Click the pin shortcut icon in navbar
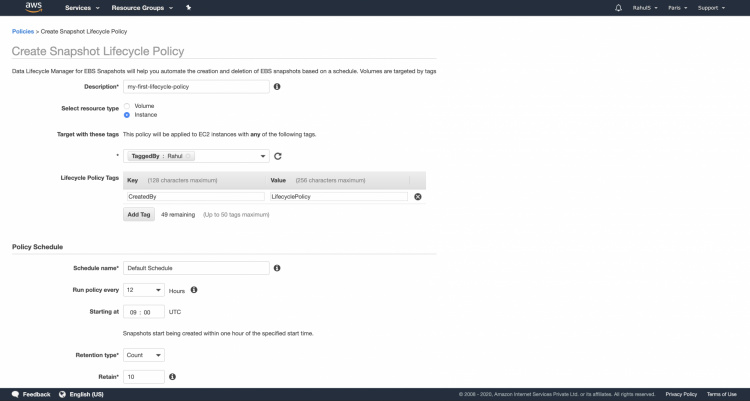Image resolution: width=750 pixels, height=401 pixels. (190, 8)
